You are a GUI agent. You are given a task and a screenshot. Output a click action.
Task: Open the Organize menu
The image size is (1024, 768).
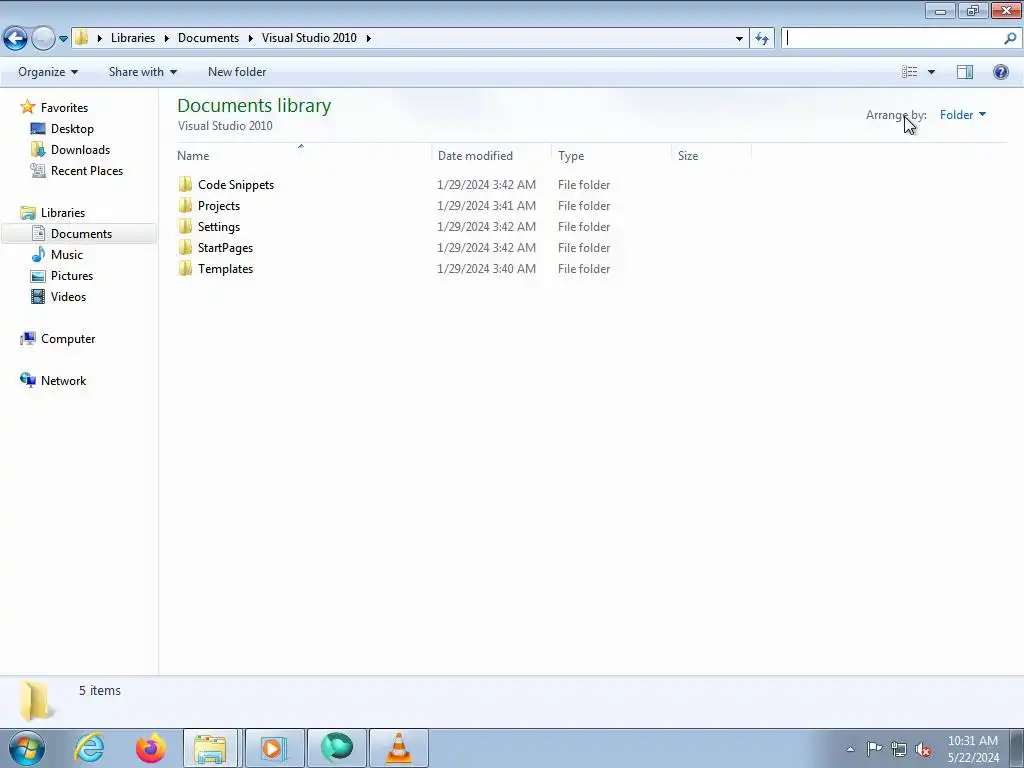48,72
